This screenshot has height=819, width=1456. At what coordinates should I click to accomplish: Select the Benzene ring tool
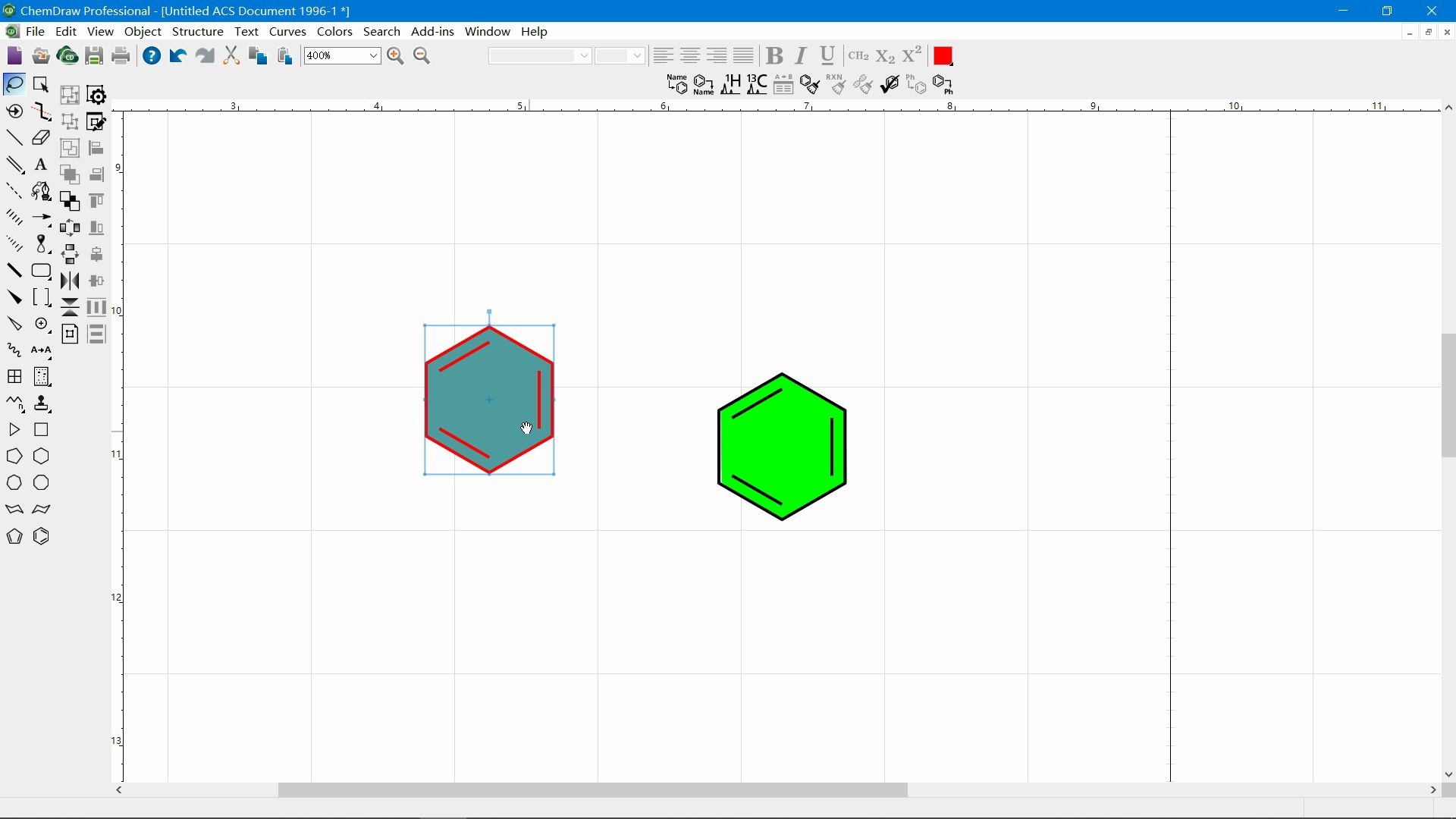tap(41, 537)
